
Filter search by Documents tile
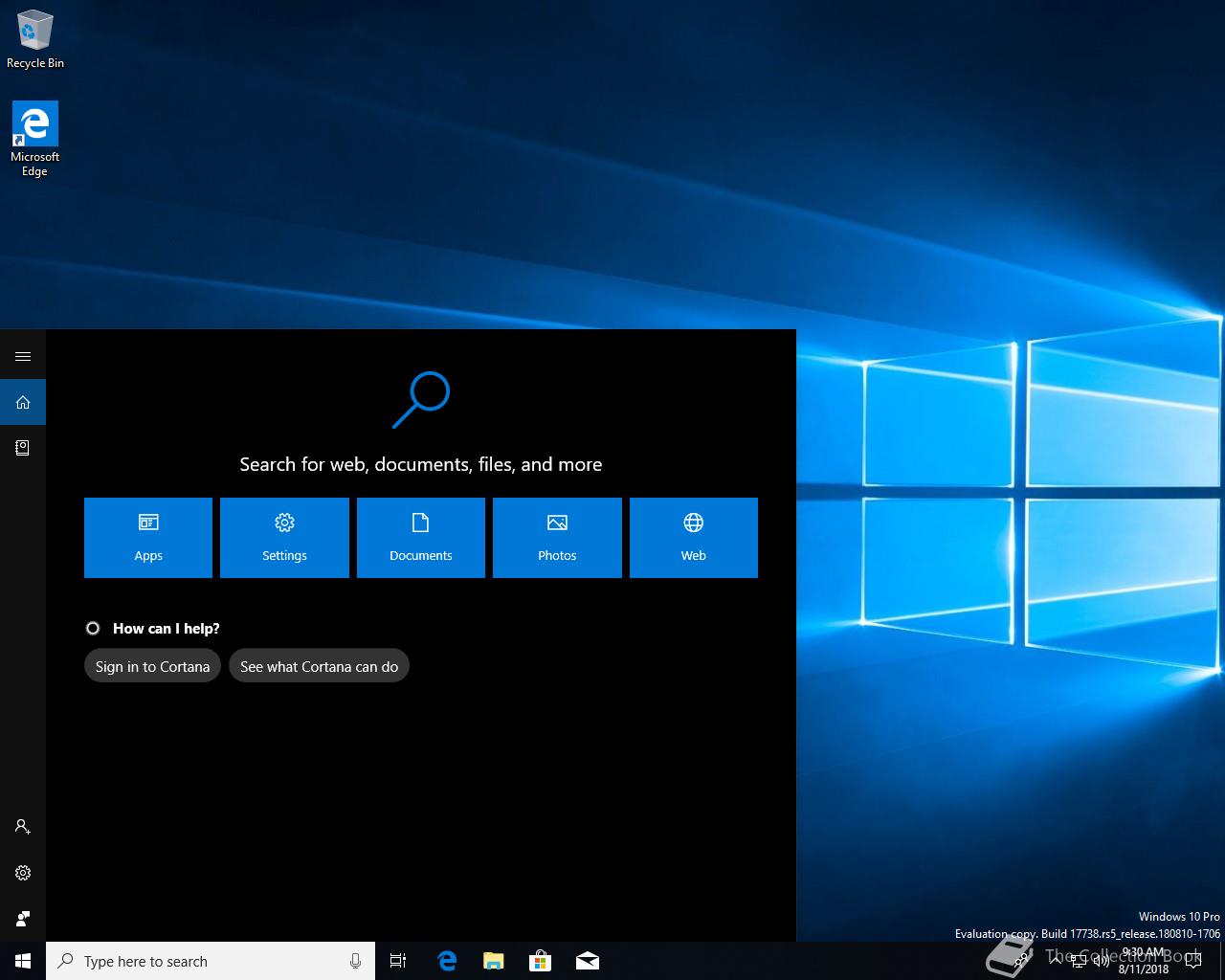[421, 538]
